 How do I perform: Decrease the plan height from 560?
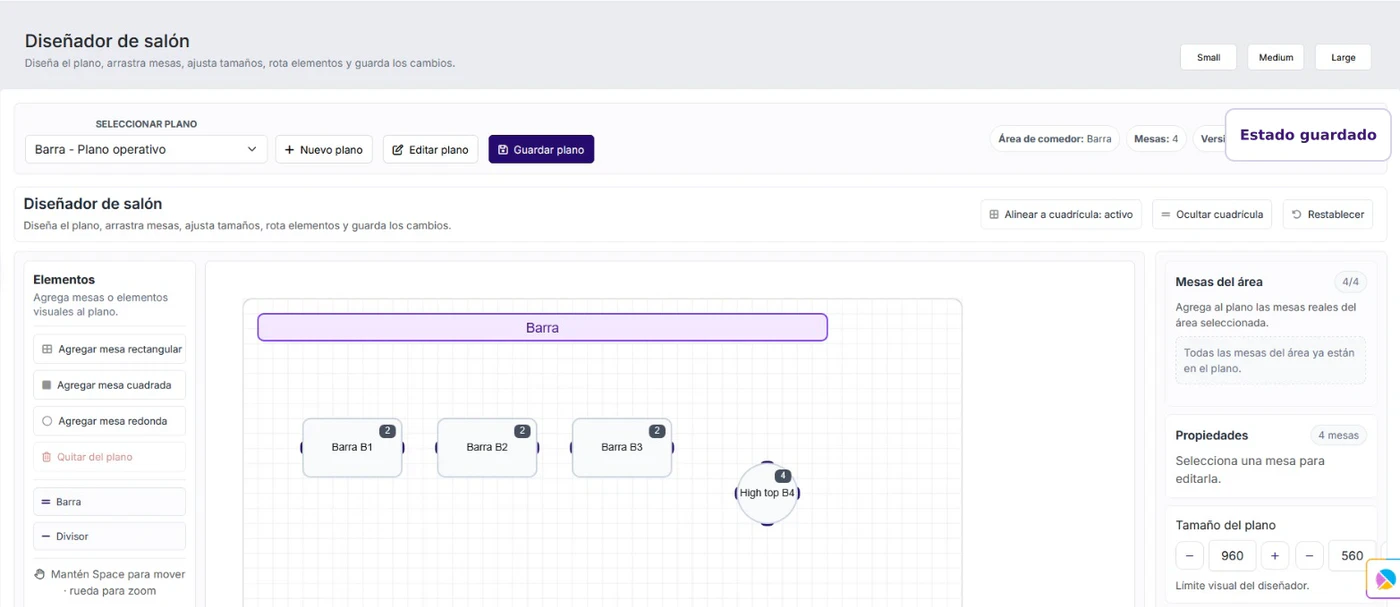click(1309, 556)
